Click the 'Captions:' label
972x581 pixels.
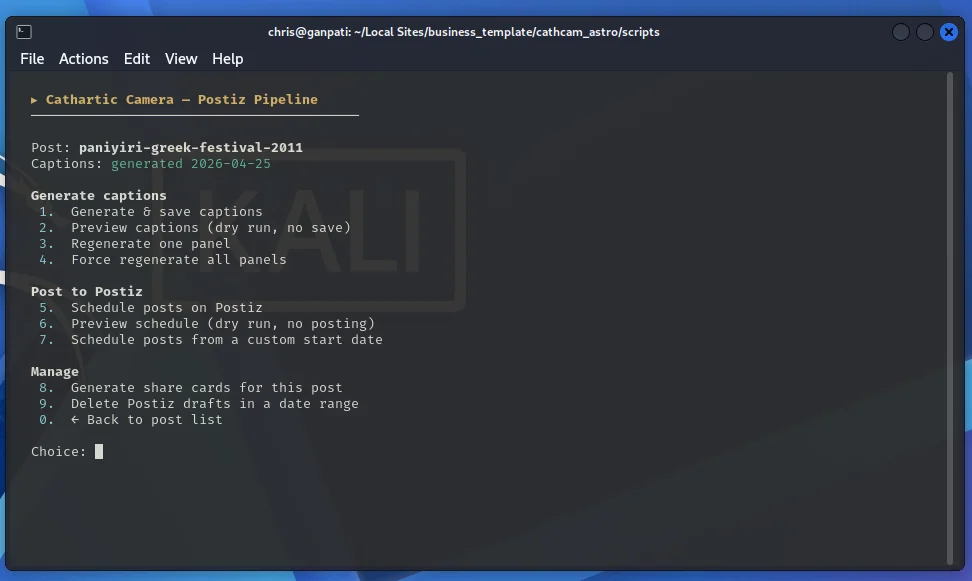click(67, 164)
